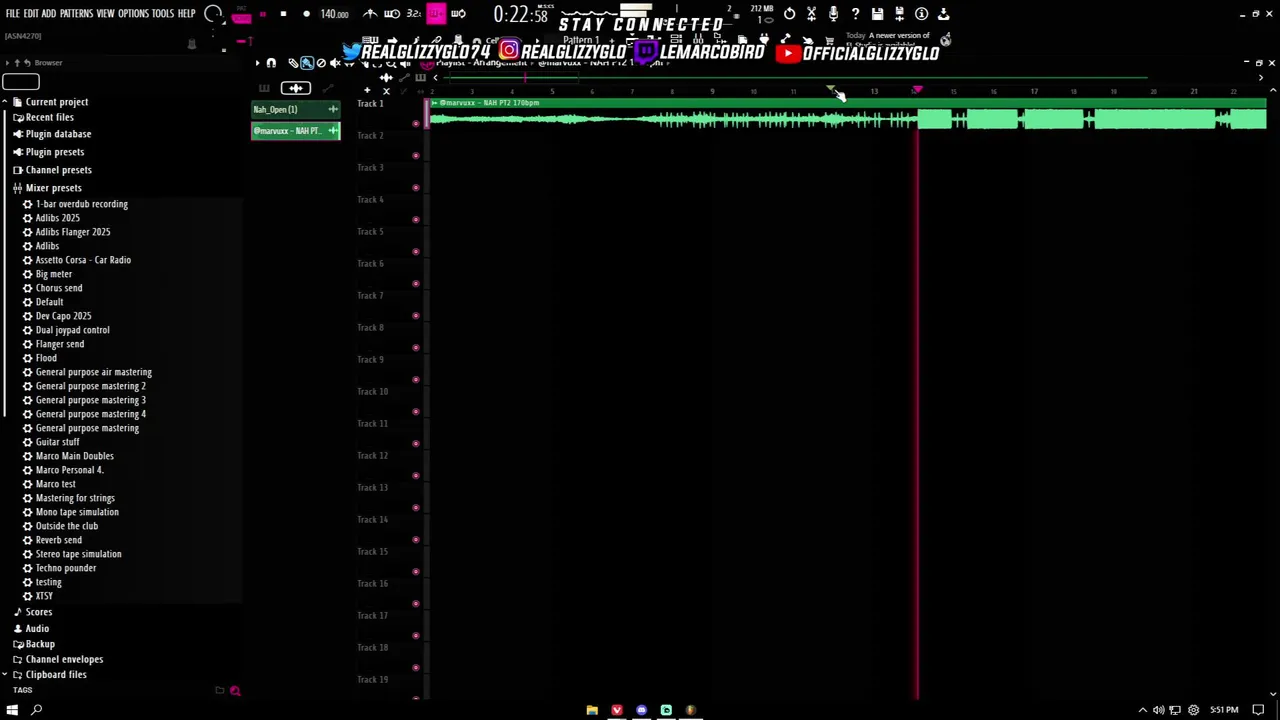This screenshot has width=1280, height=720.
Task: Open the ADD menu
Action: pyautogui.click(x=48, y=13)
